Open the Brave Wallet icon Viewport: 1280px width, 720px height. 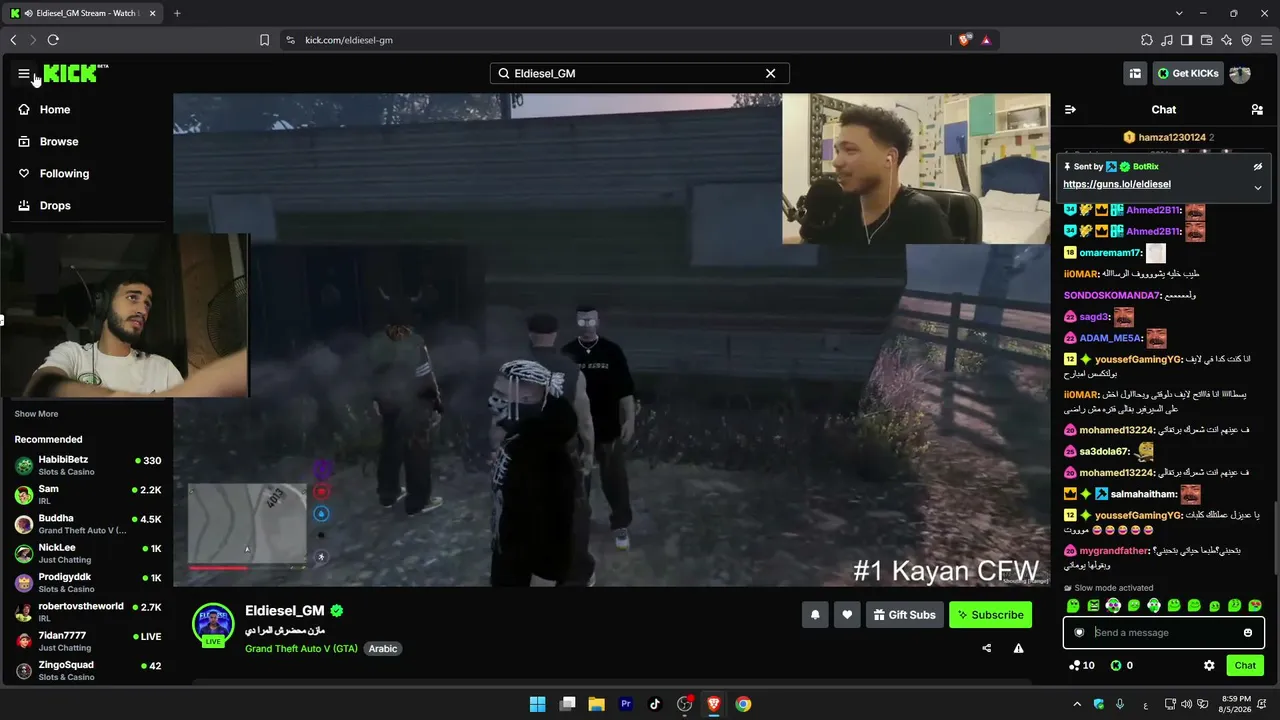[x=1206, y=40]
